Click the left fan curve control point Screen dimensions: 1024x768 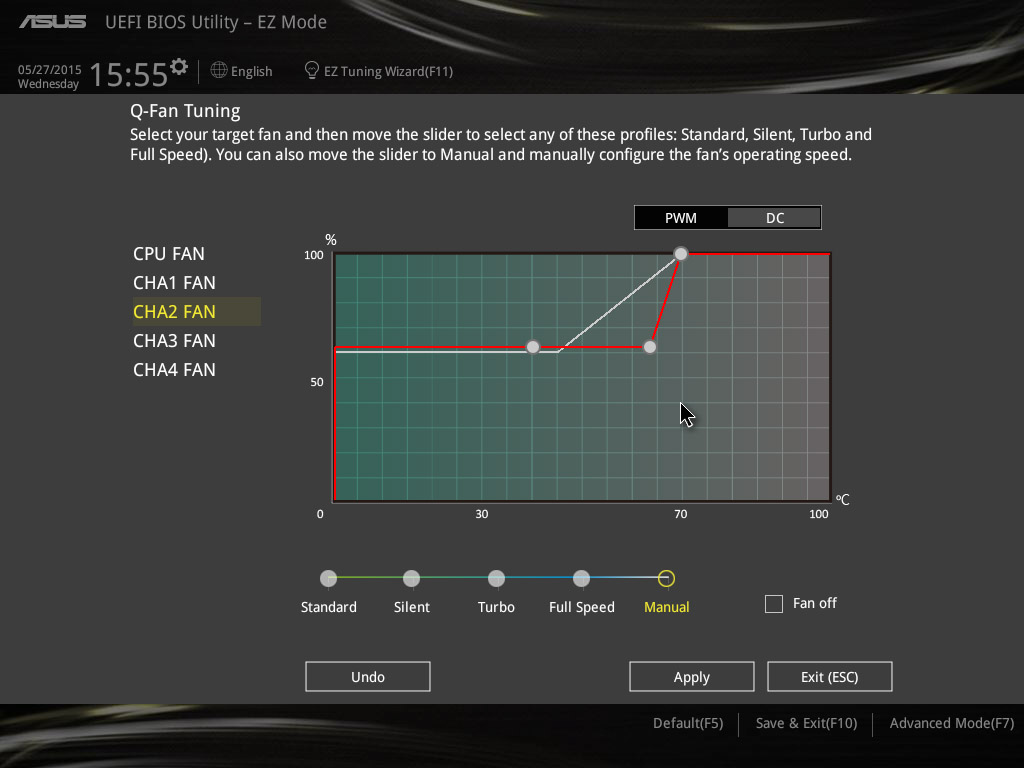click(533, 347)
